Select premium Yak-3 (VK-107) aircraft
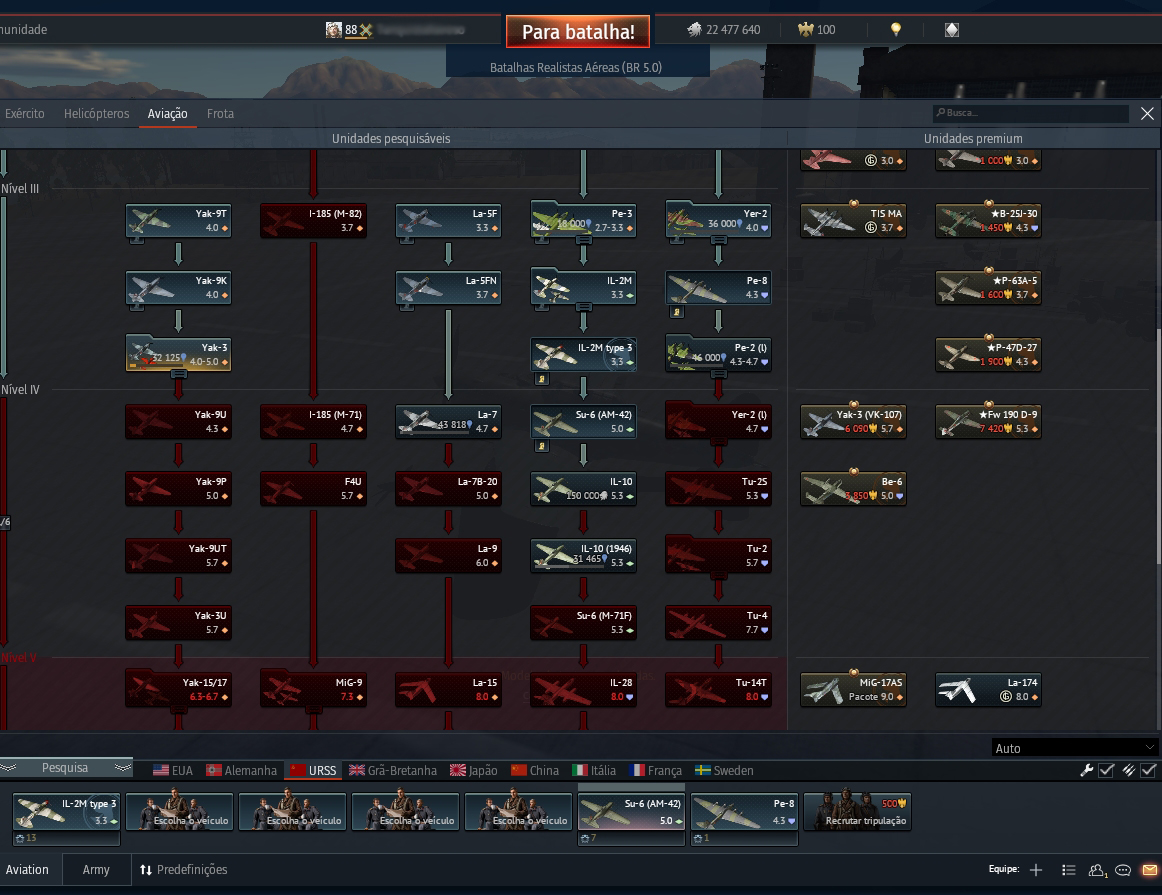Screen dimensions: 1162x895 click(853, 422)
